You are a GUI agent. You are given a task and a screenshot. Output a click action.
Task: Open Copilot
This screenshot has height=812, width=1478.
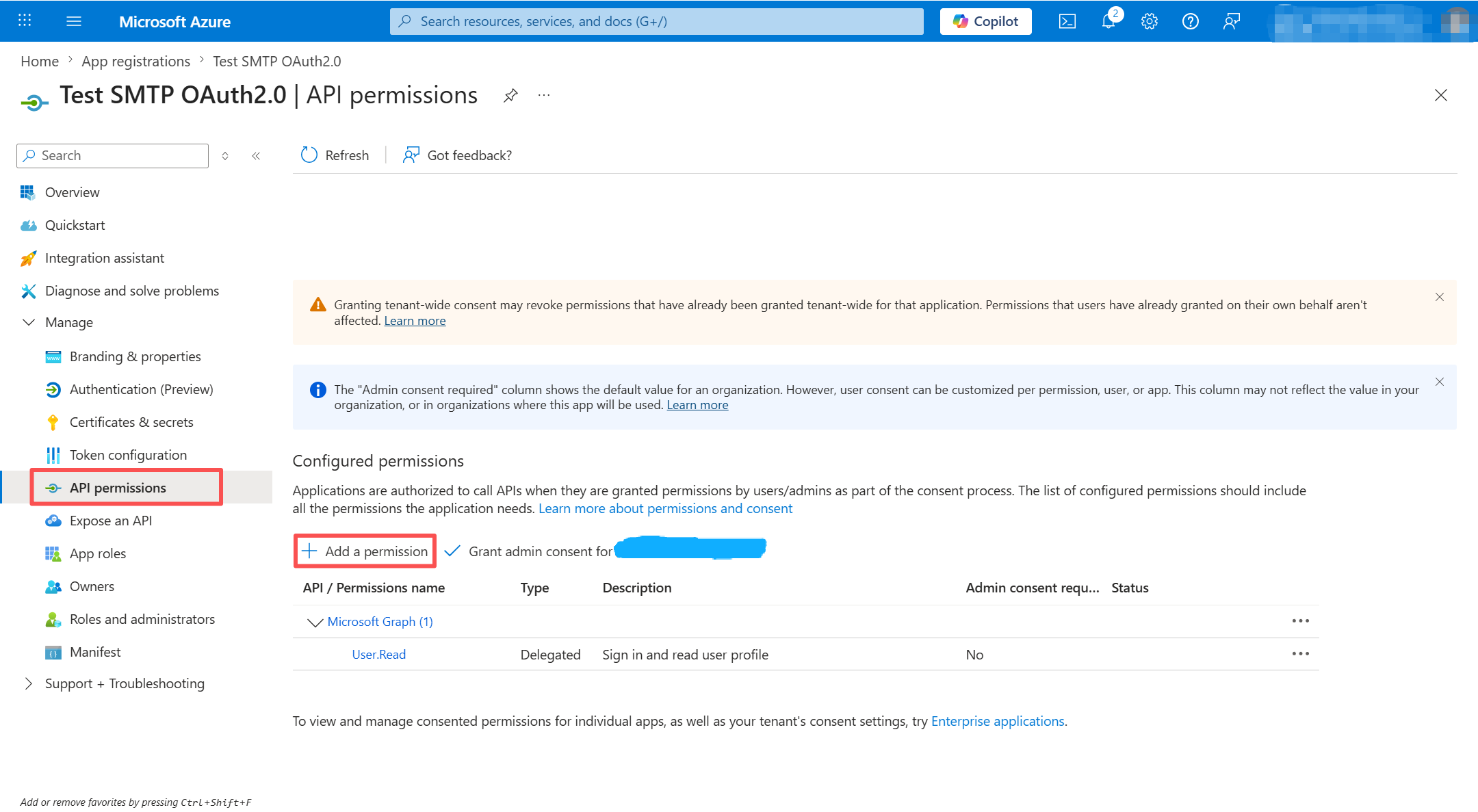(986, 21)
